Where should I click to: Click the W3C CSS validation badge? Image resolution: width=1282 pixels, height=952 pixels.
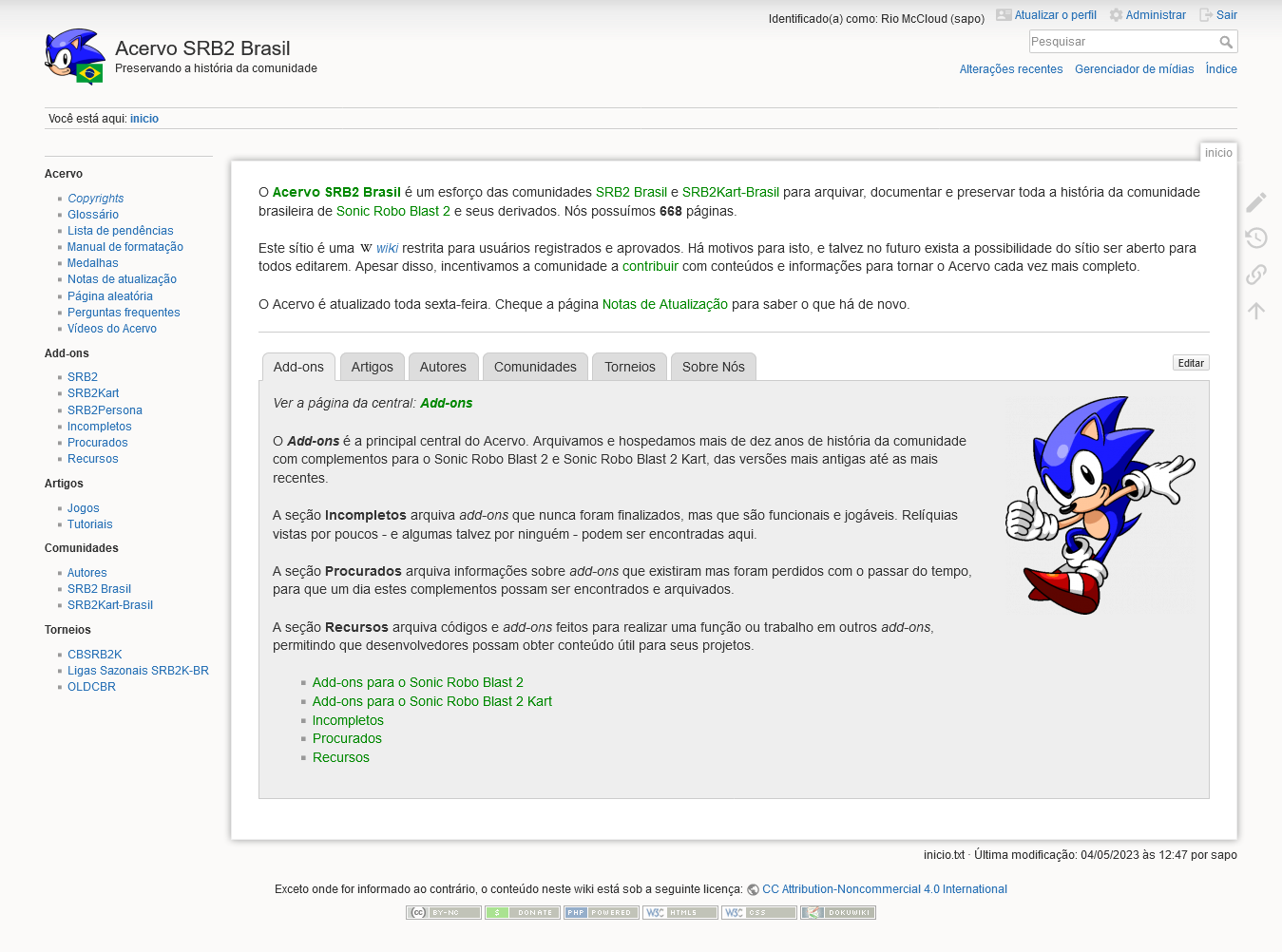click(x=759, y=912)
